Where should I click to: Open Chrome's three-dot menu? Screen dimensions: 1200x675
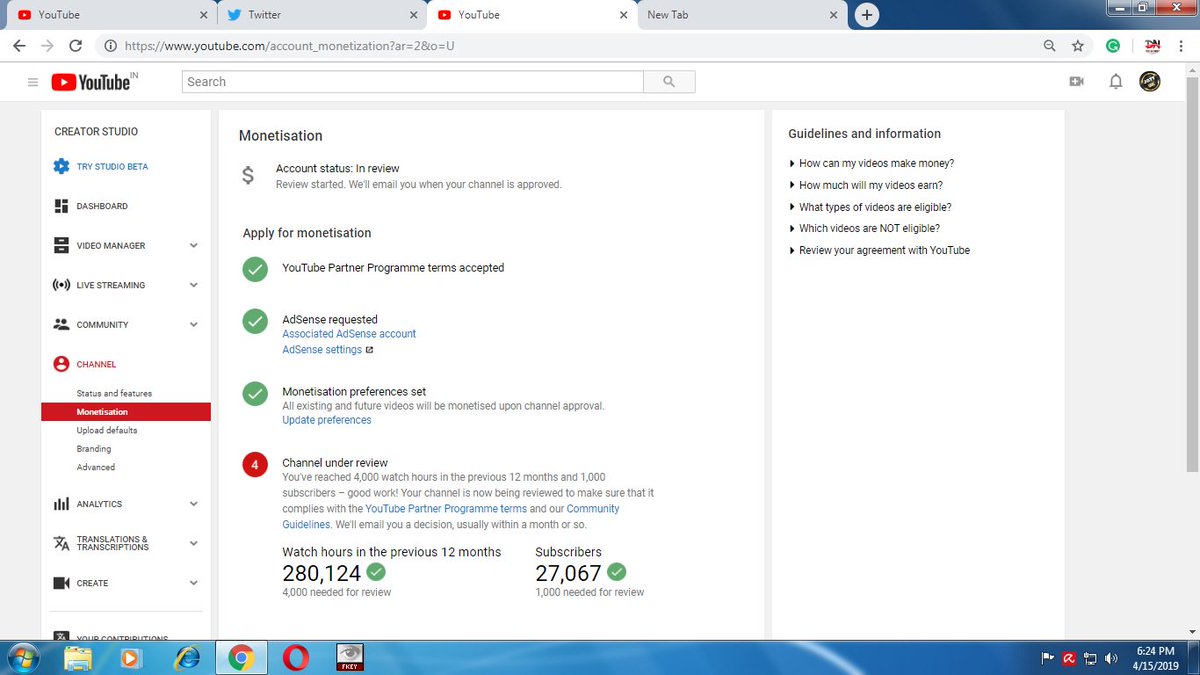pyautogui.click(x=1182, y=46)
